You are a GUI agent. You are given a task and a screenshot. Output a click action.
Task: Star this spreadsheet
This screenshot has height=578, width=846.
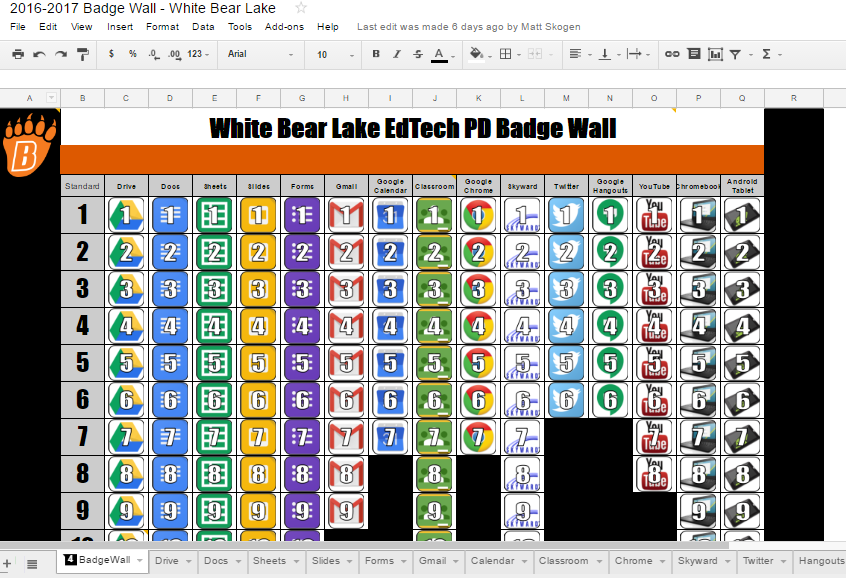[x=301, y=8]
